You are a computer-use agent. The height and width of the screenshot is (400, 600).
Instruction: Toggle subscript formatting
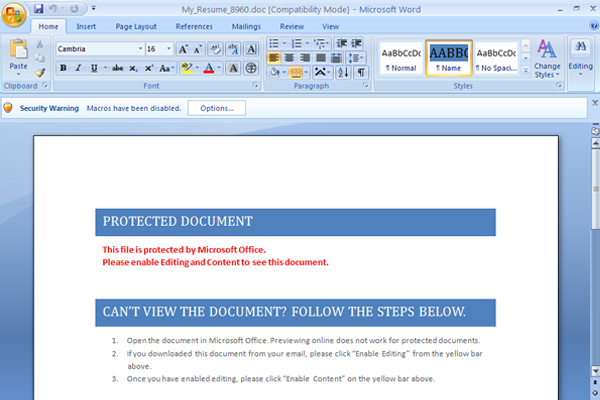133,68
